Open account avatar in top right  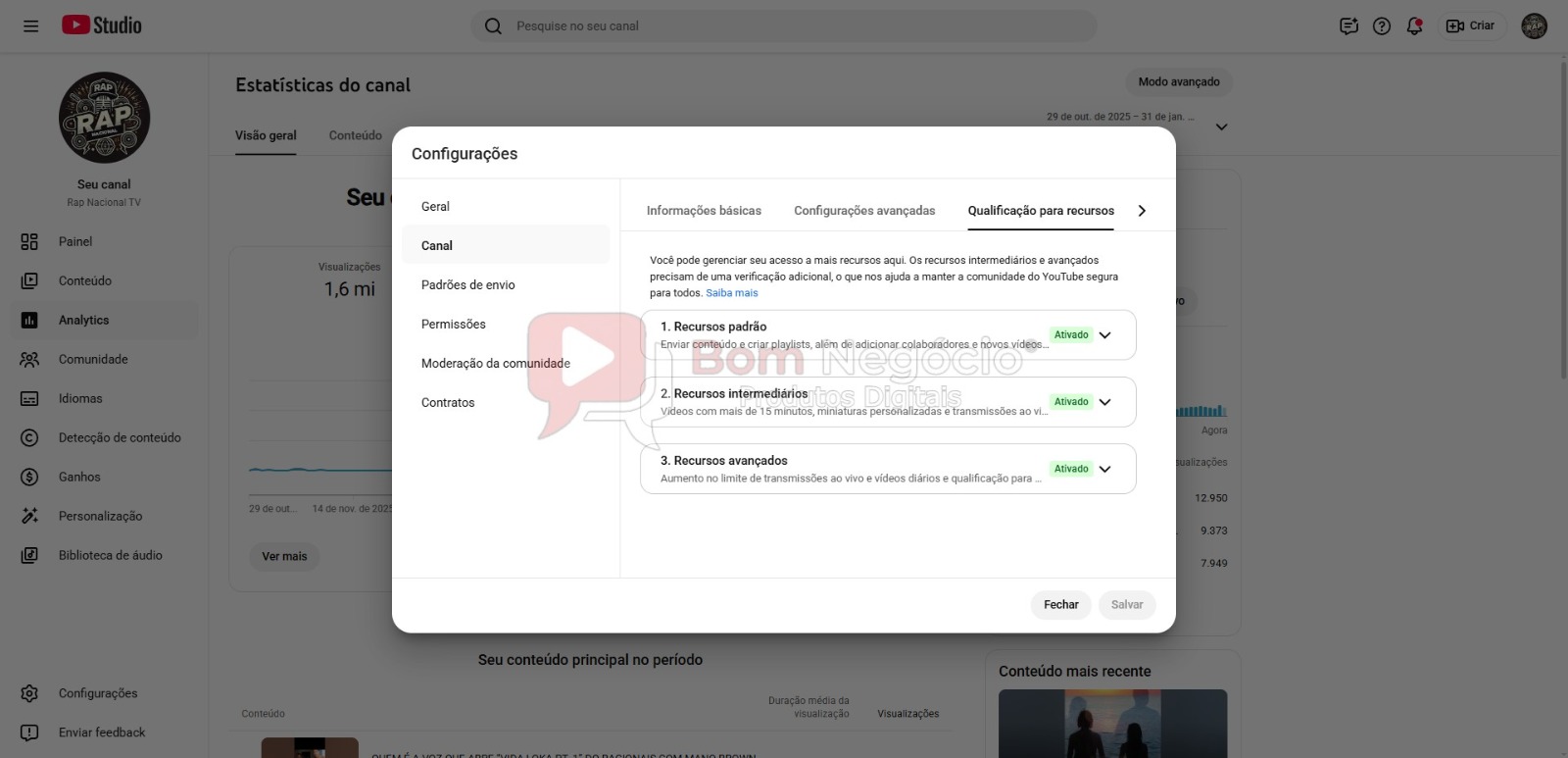[x=1534, y=26]
